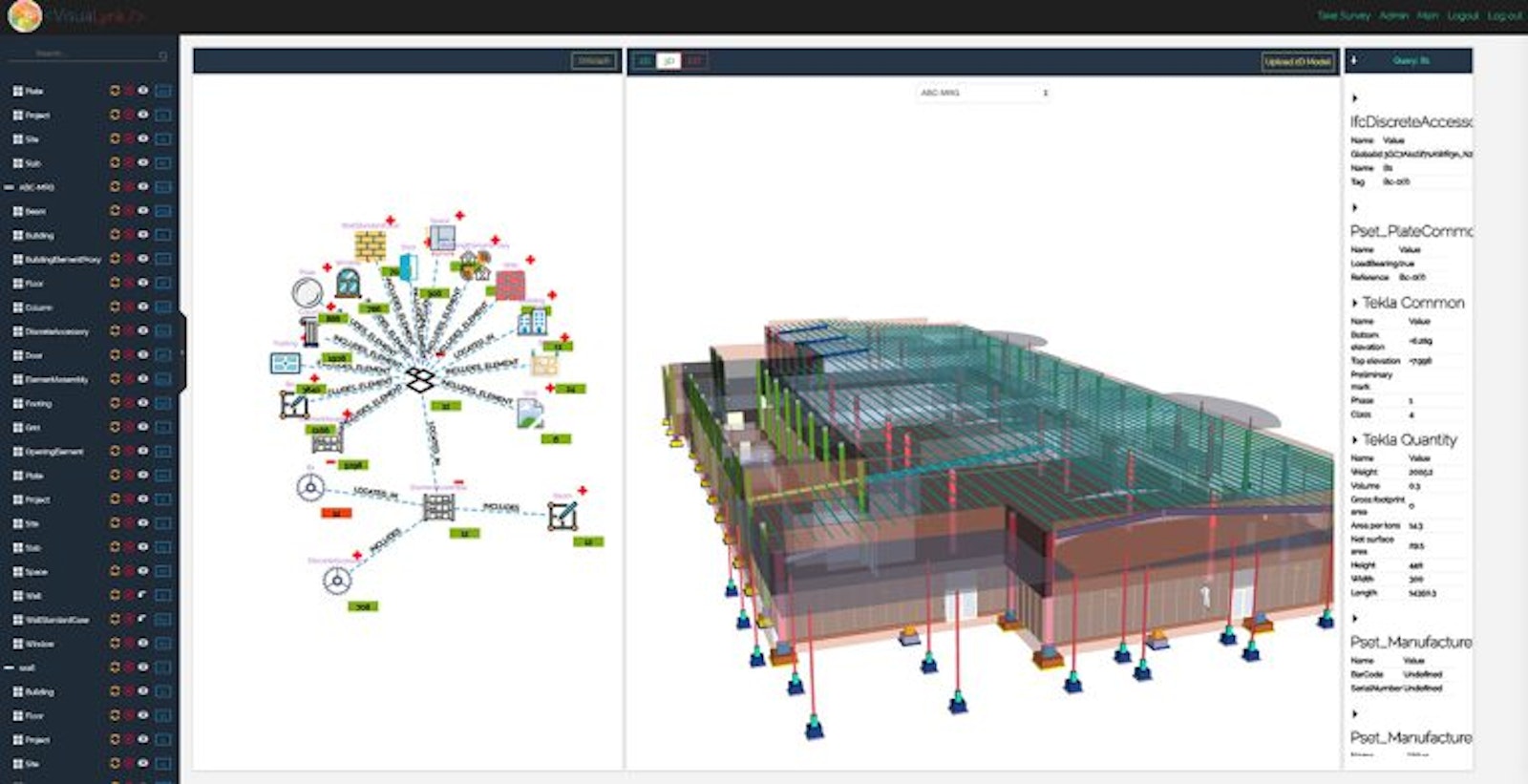Click the orange refresh icon for Beam
This screenshot has height=784, width=1528.
pos(115,211)
